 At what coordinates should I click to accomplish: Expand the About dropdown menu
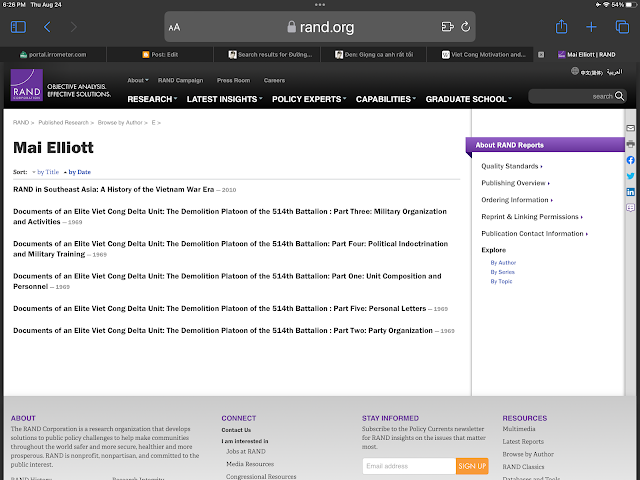[x=138, y=80]
